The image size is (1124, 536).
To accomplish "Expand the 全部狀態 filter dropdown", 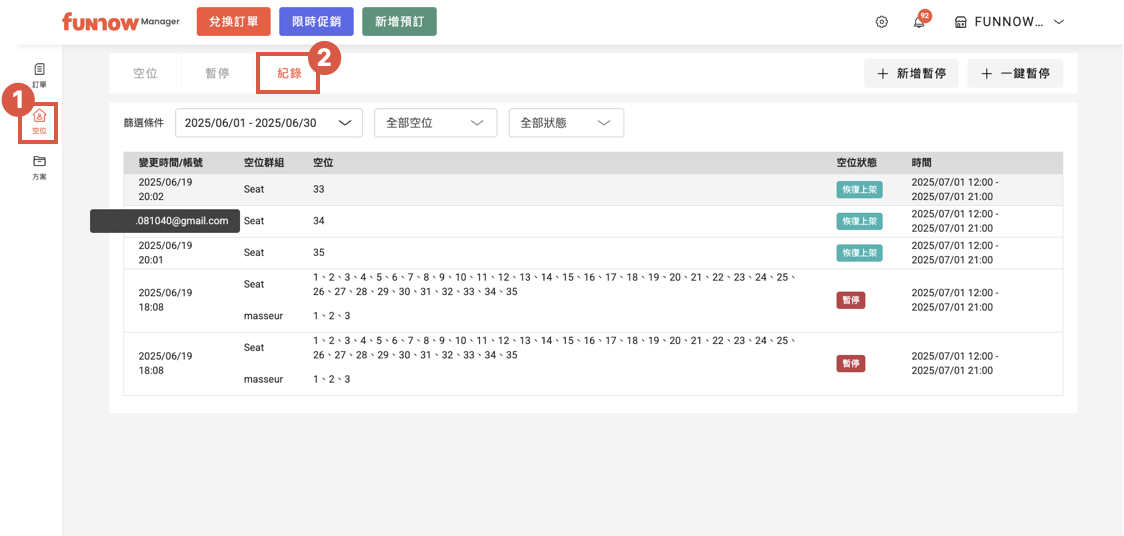I will pyautogui.click(x=566, y=123).
